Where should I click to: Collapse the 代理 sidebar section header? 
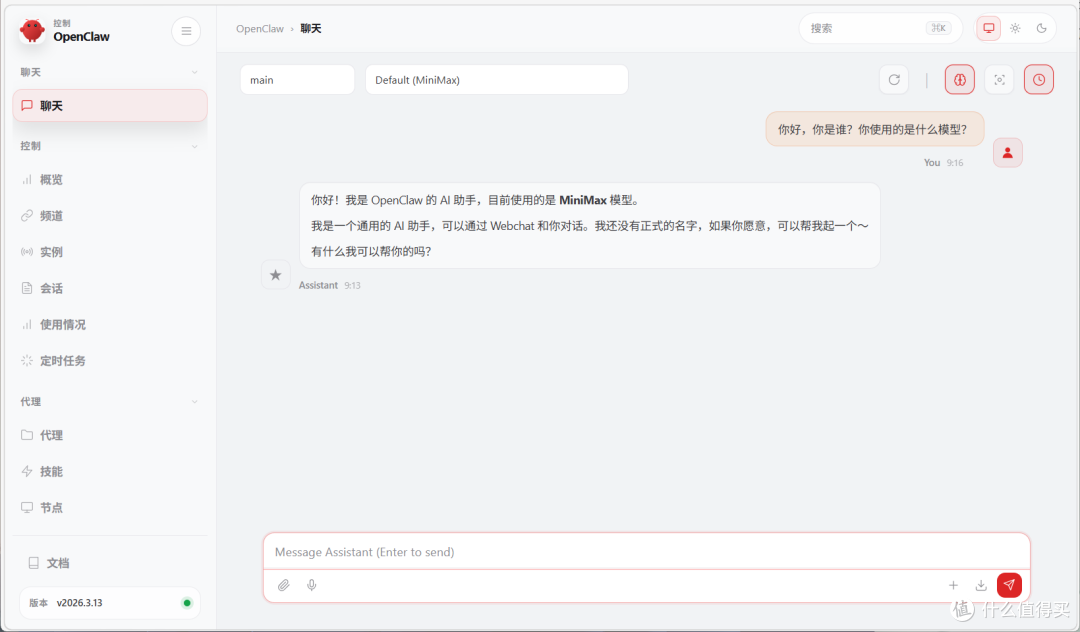(x=110, y=401)
